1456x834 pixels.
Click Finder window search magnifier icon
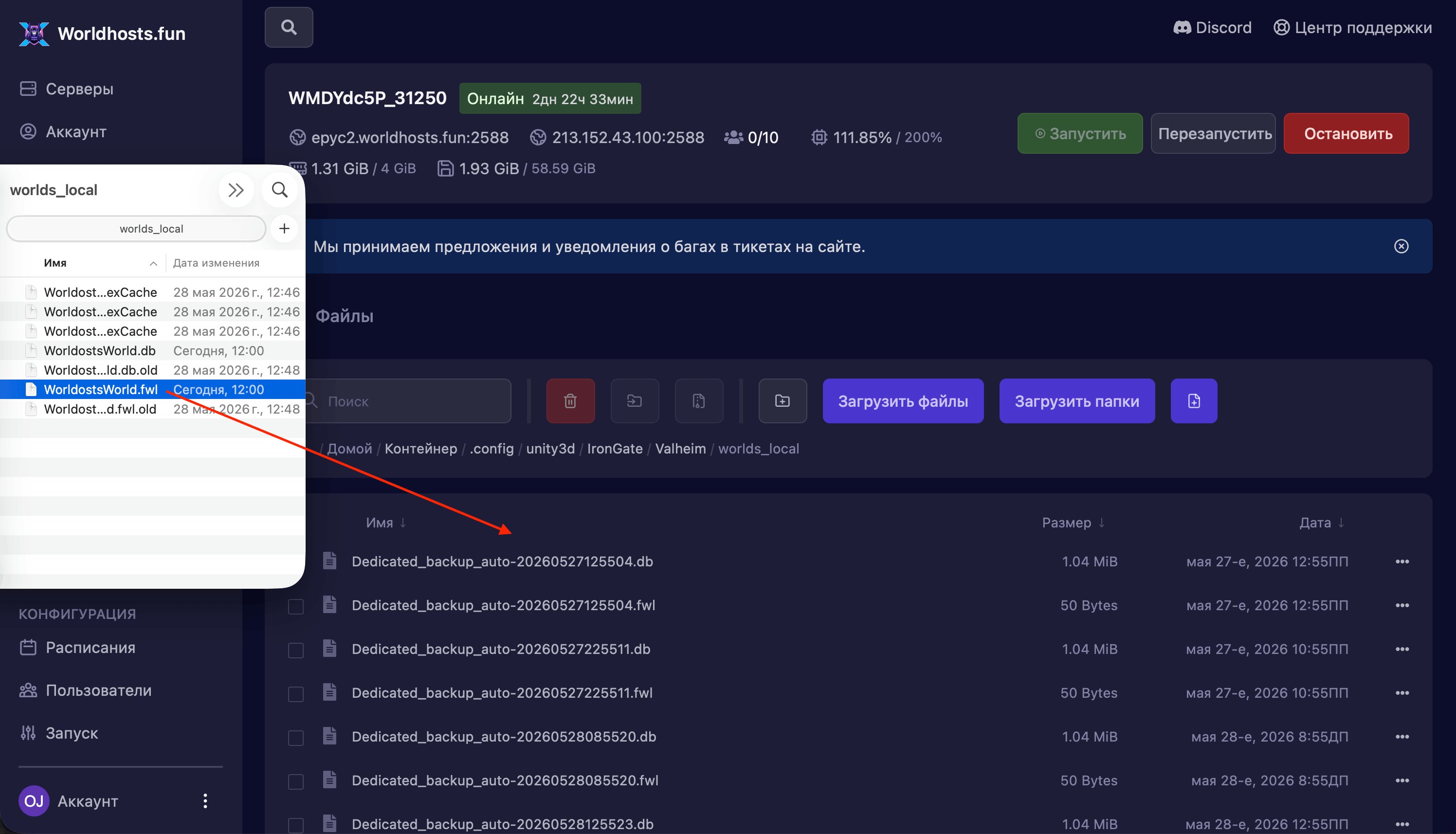[279, 190]
